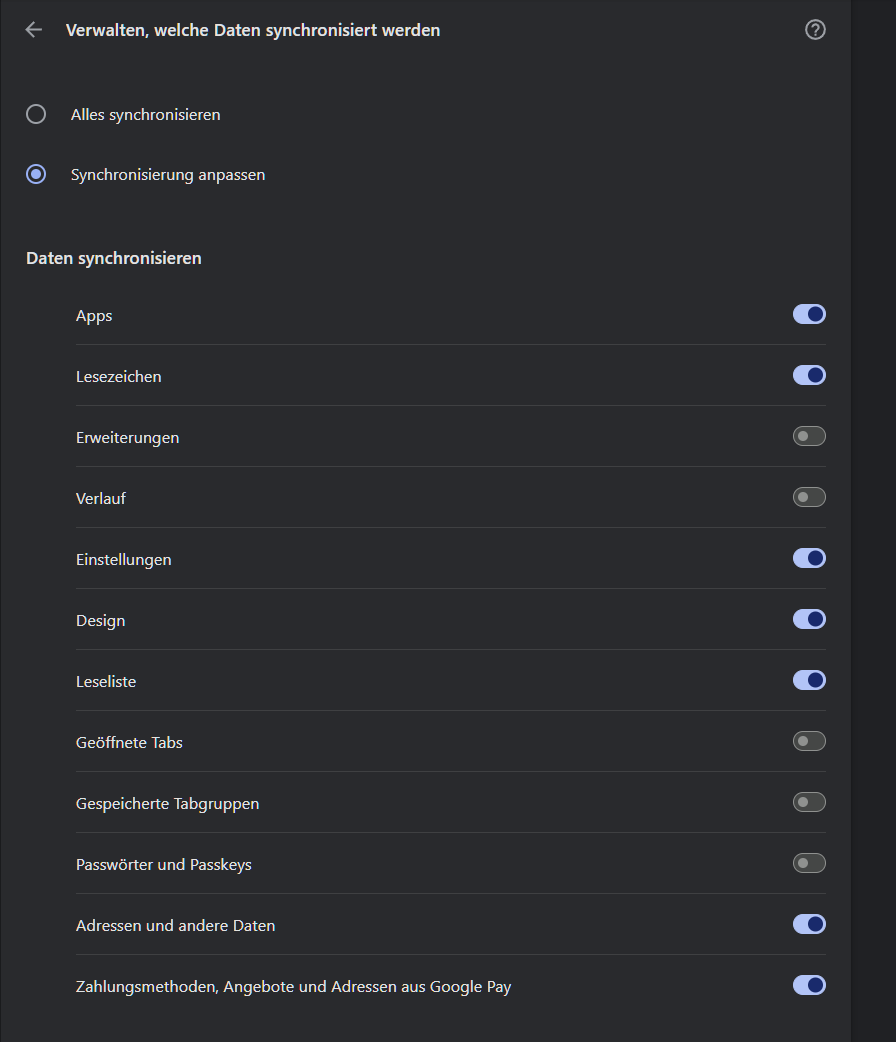Turn off Google Pay Zahlungsmethoden toggle

[x=809, y=985]
